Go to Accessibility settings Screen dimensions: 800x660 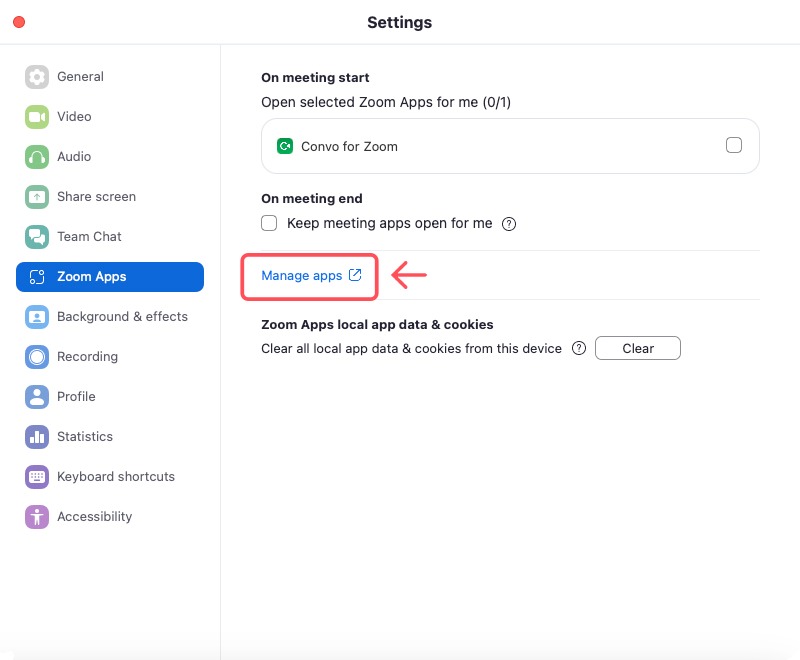point(94,517)
